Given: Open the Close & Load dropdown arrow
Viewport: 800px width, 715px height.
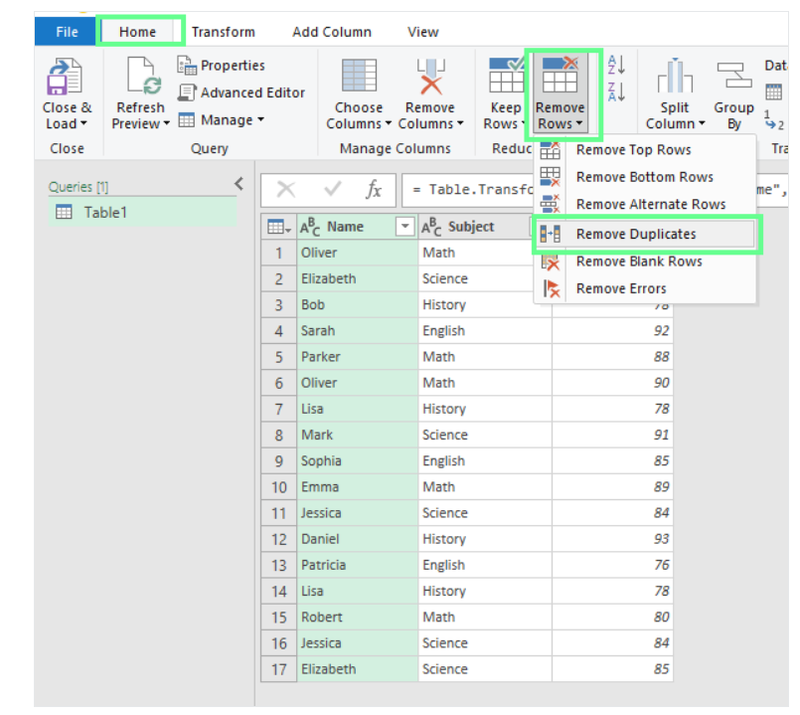Looking at the screenshot, I should (x=84, y=124).
